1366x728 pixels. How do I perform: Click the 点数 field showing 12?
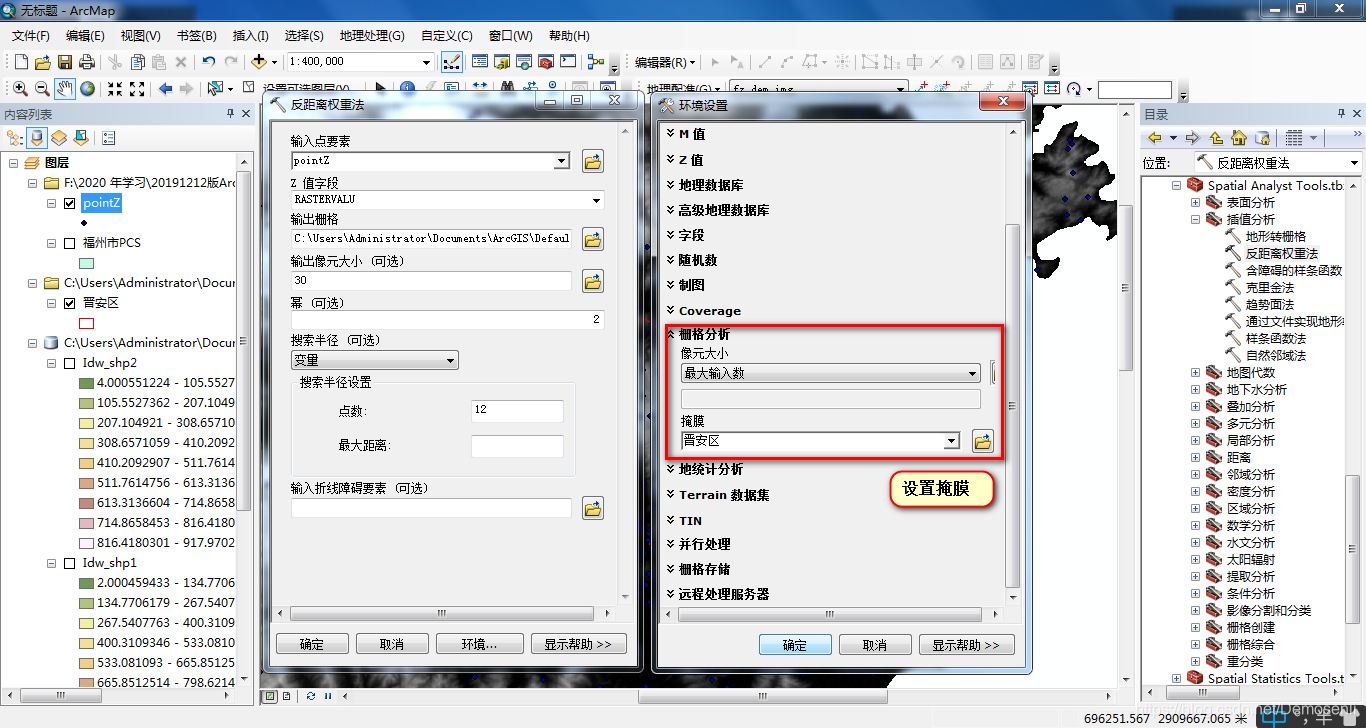tap(517, 411)
